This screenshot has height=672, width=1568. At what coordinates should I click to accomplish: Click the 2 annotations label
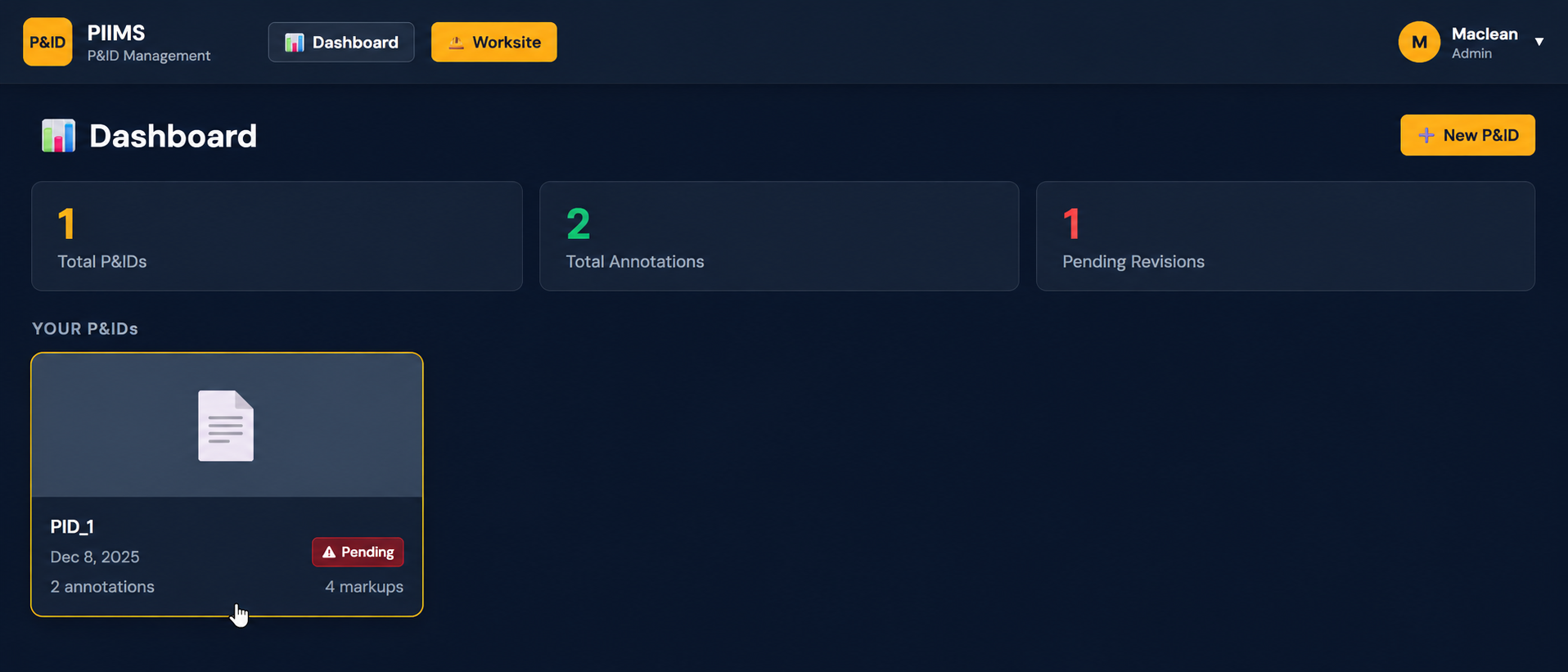(x=102, y=587)
